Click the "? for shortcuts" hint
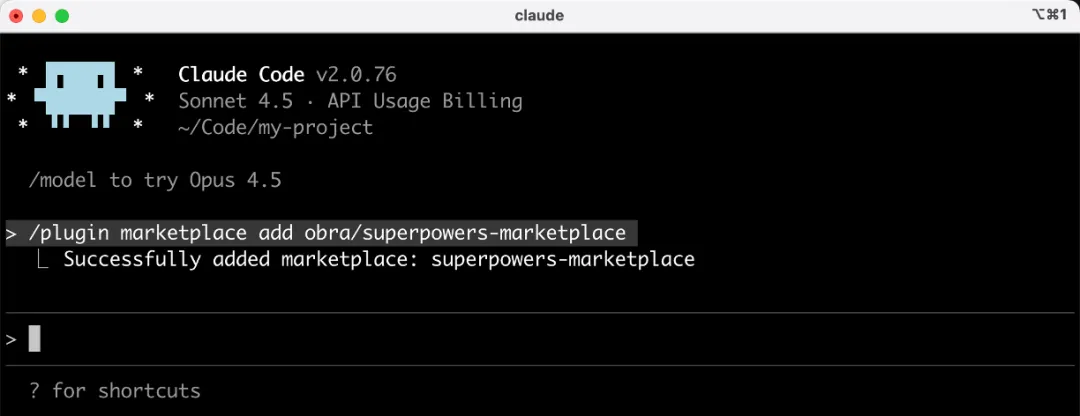1080x416 pixels. tap(115, 391)
